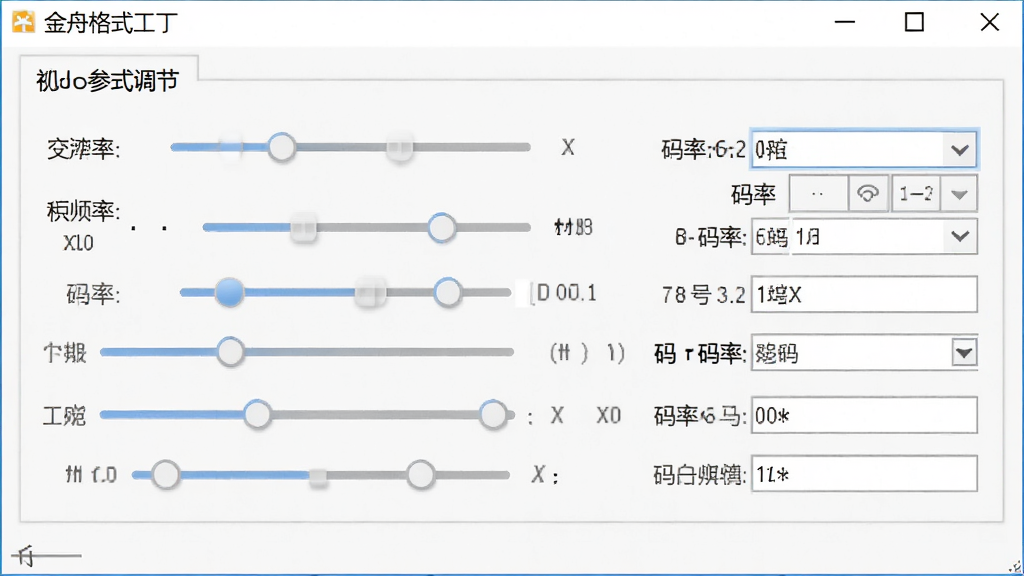Click the 1–2 button label
The width and height of the screenshot is (1024, 576).
pos(916,193)
